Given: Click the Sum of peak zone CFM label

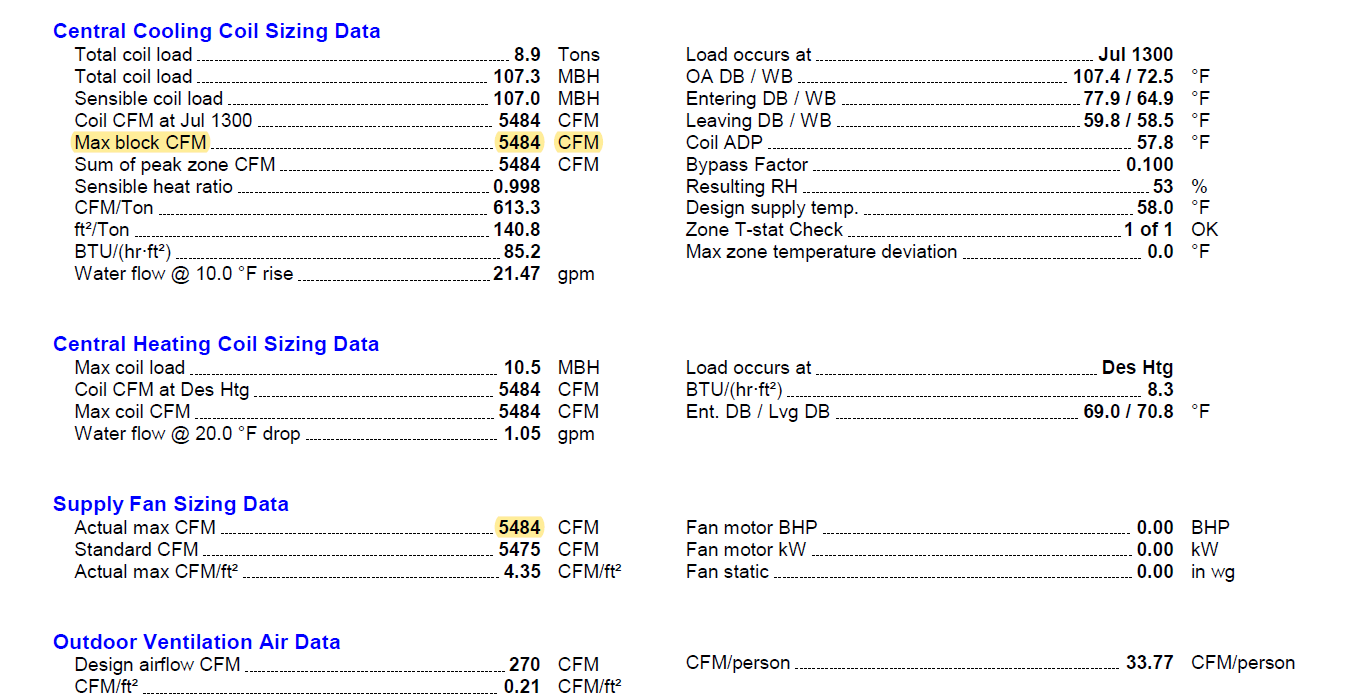Looking at the screenshot, I should pos(175,165).
